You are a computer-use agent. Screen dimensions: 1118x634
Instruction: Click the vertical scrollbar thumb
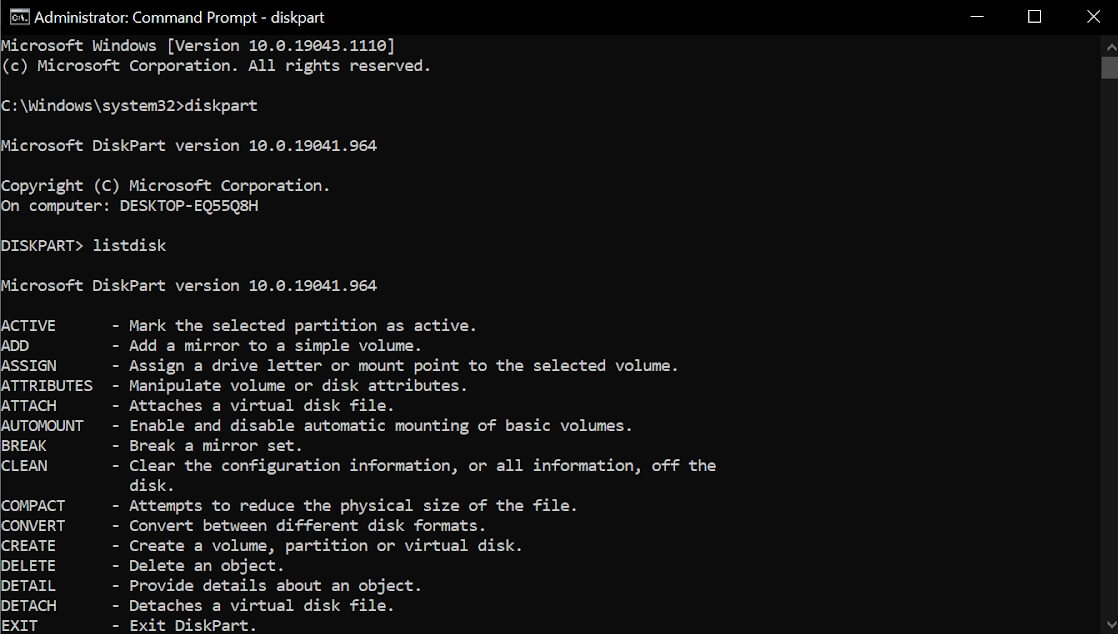coord(1110,68)
